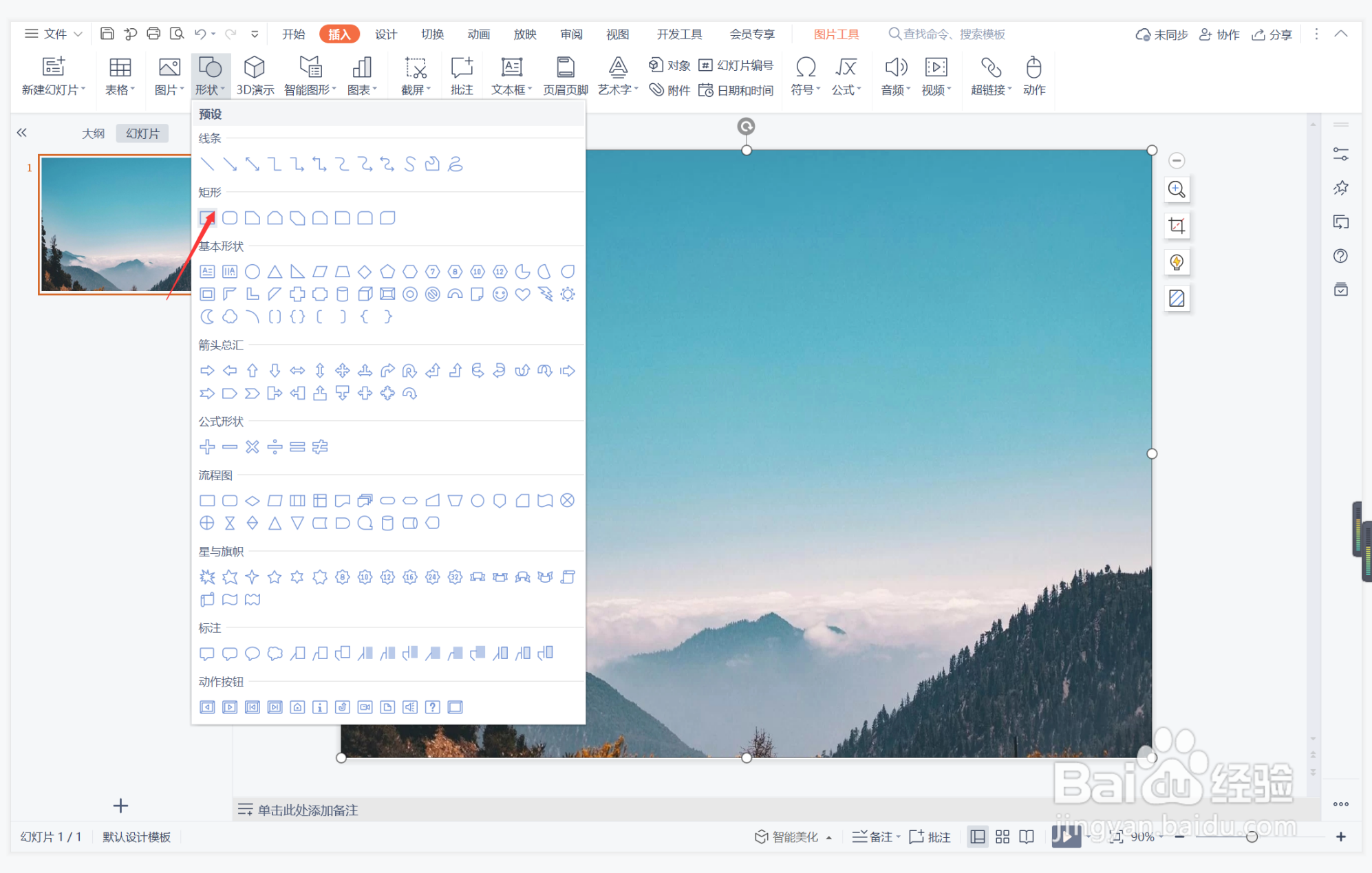
Task: Switch to the 大纲 outline view
Action: (94, 133)
